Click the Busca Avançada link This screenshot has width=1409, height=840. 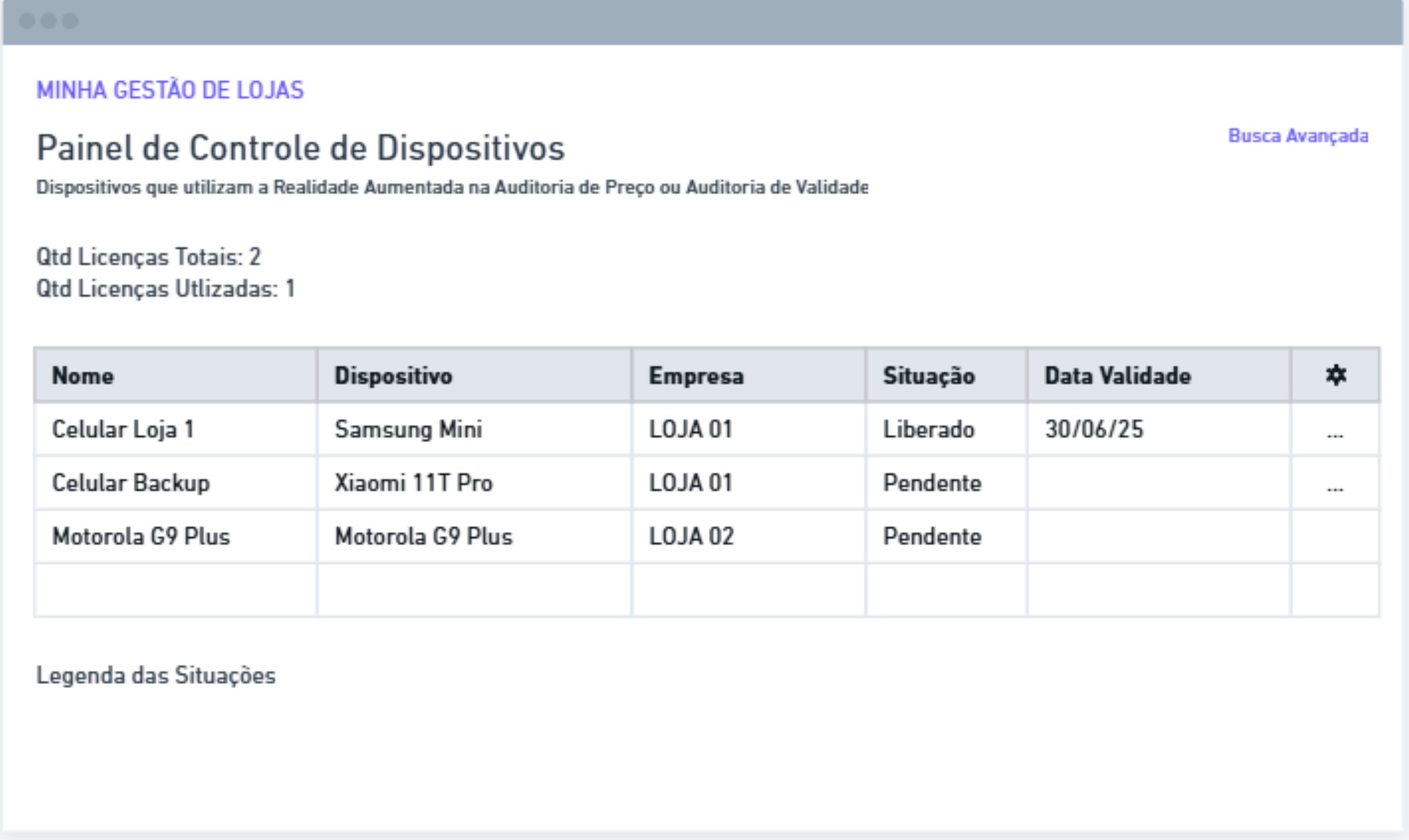(x=1298, y=136)
